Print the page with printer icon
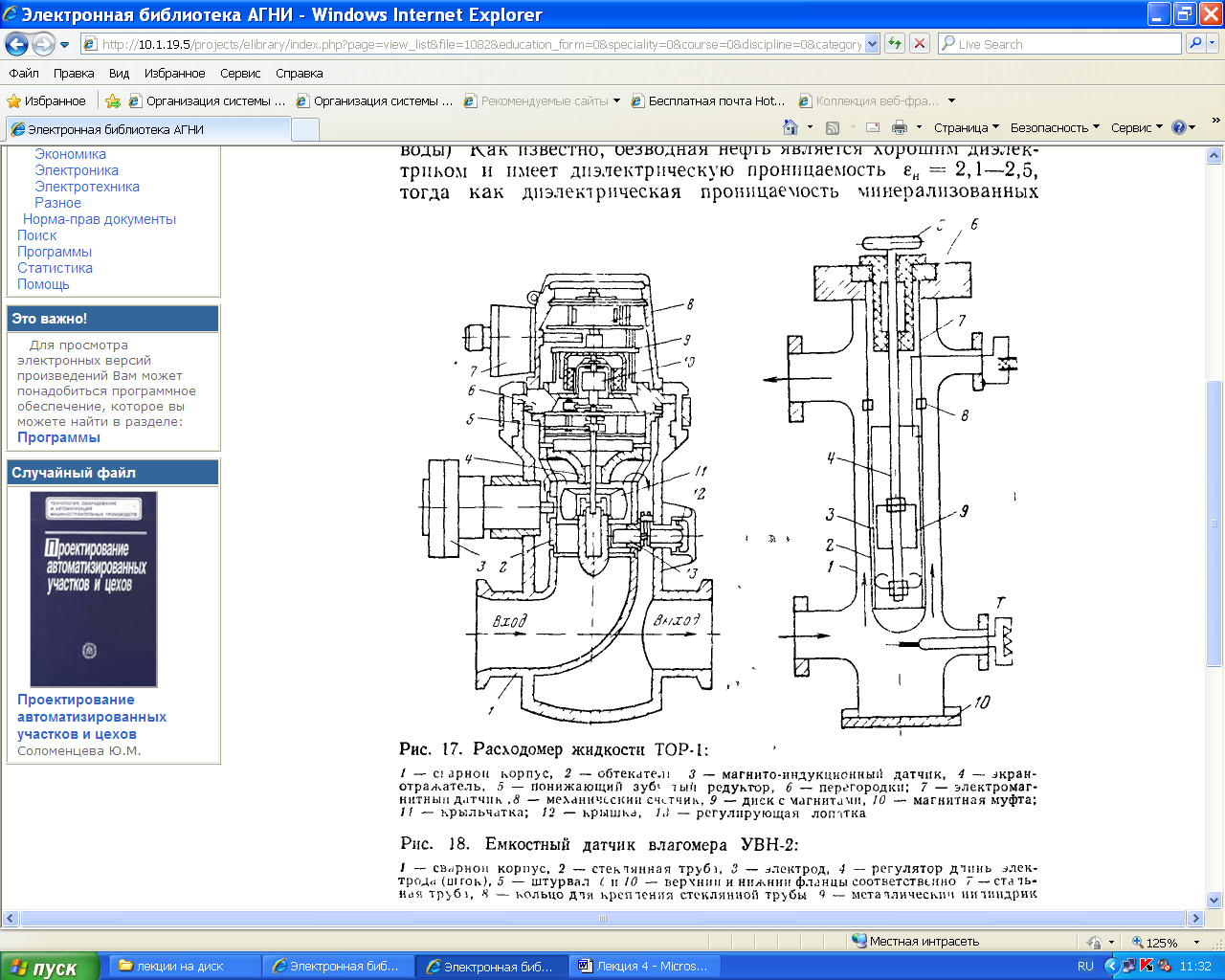This screenshot has height=980, width=1225. (900, 127)
